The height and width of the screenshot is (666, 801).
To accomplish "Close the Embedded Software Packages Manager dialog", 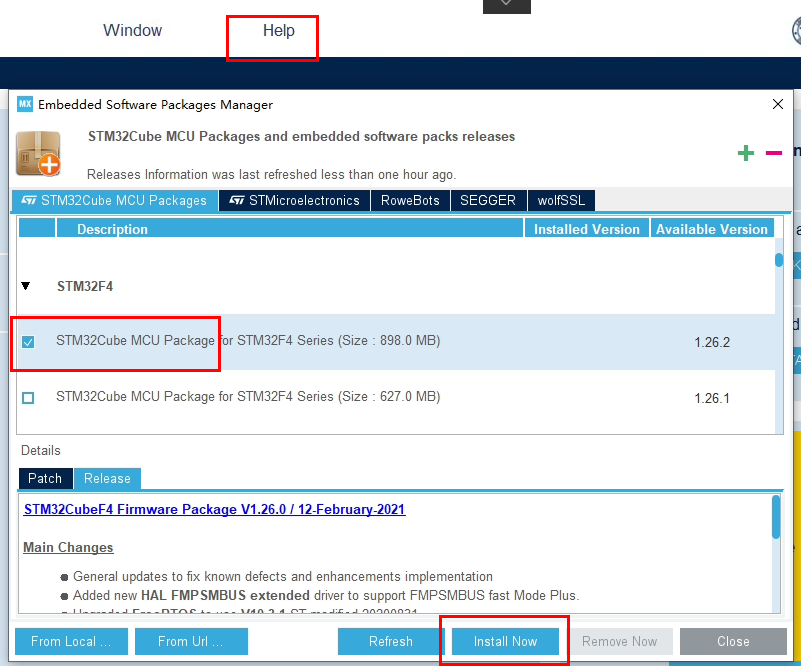I will [x=778, y=104].
